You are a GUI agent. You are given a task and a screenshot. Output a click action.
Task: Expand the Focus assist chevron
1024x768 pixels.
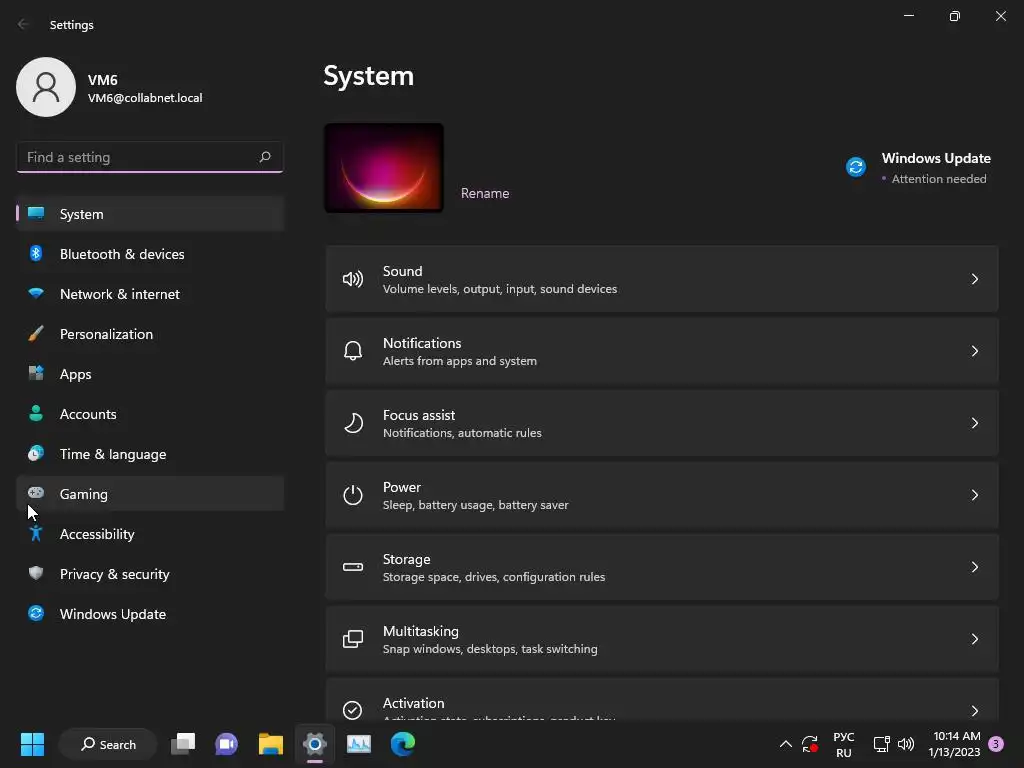[974, 423]
